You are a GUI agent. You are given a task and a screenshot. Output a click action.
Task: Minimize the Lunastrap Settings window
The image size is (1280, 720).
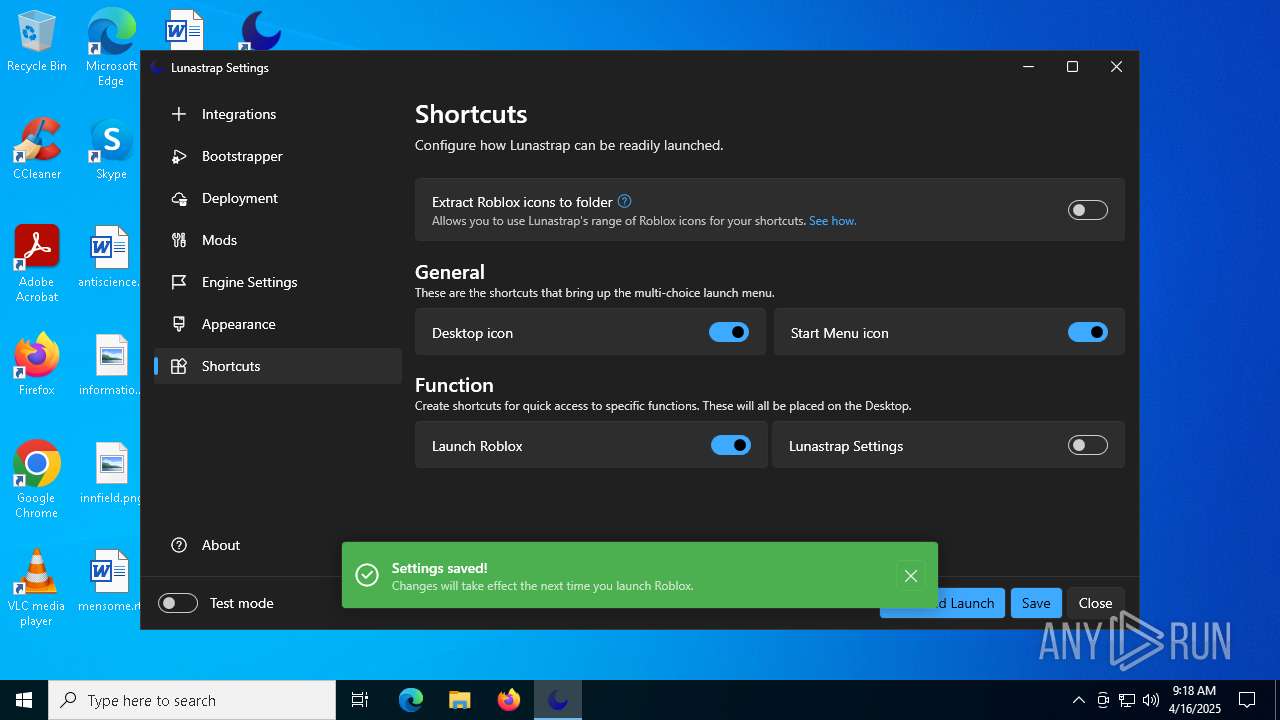1028,67
